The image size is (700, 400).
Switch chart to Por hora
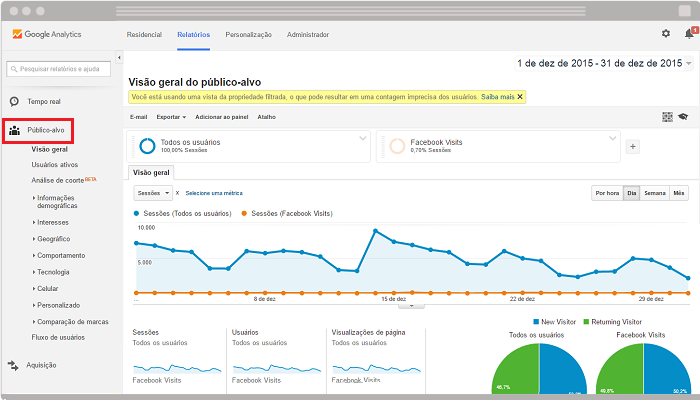click(607, 193)
